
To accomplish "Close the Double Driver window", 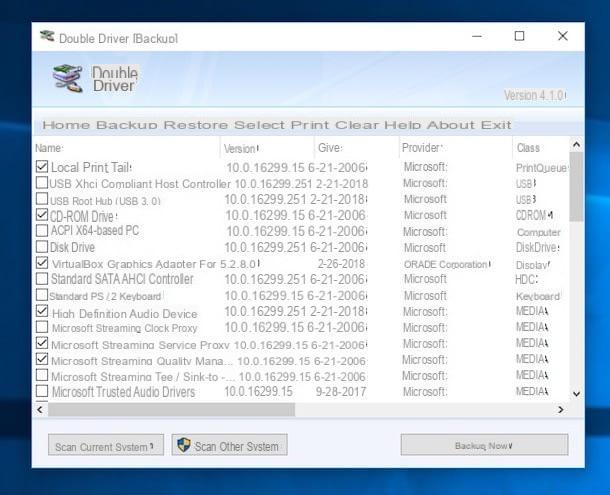I will point(563,36).
